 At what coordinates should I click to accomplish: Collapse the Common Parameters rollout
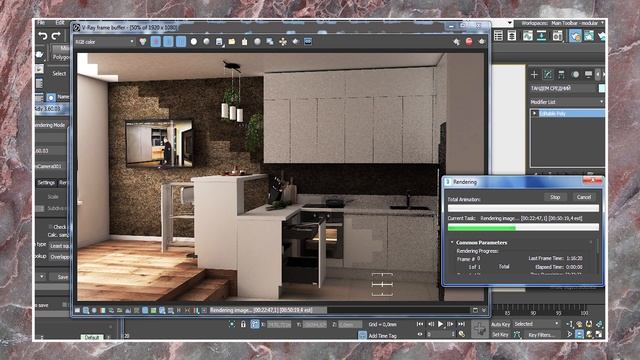pyautogui.click(x=452, y=242)
